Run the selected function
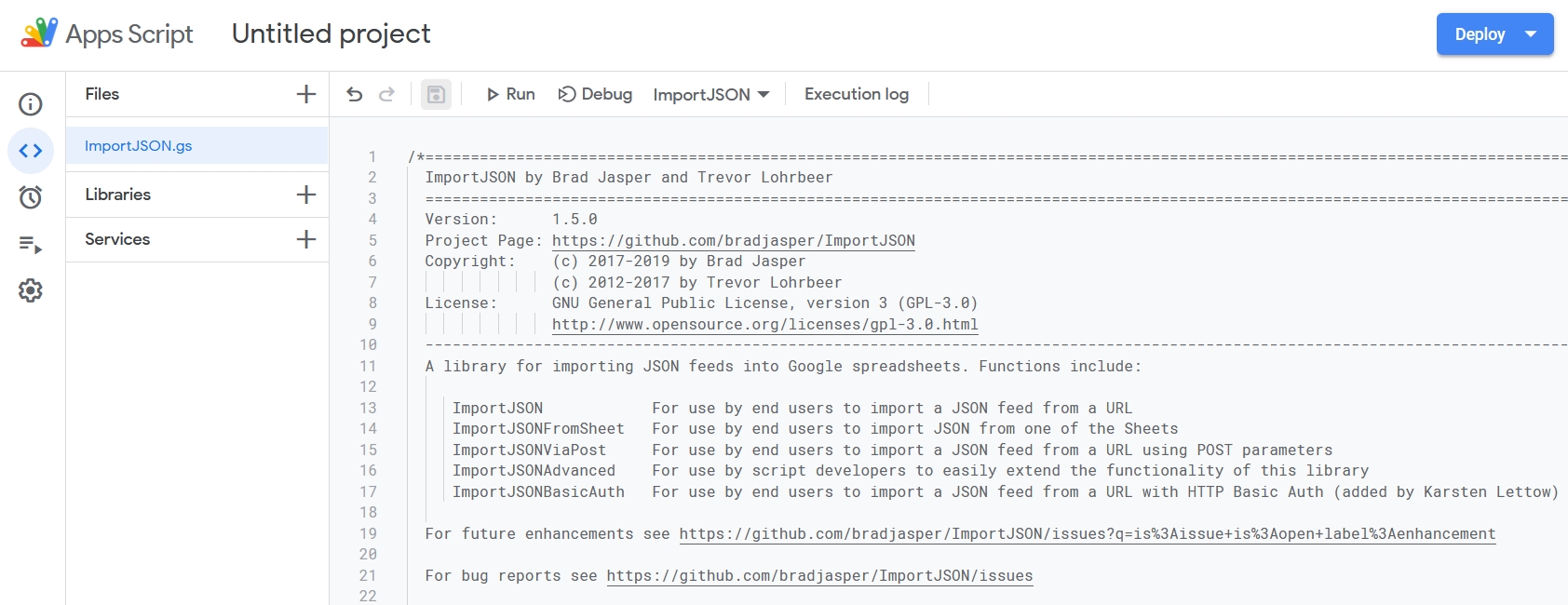 (x=510, y=94)
